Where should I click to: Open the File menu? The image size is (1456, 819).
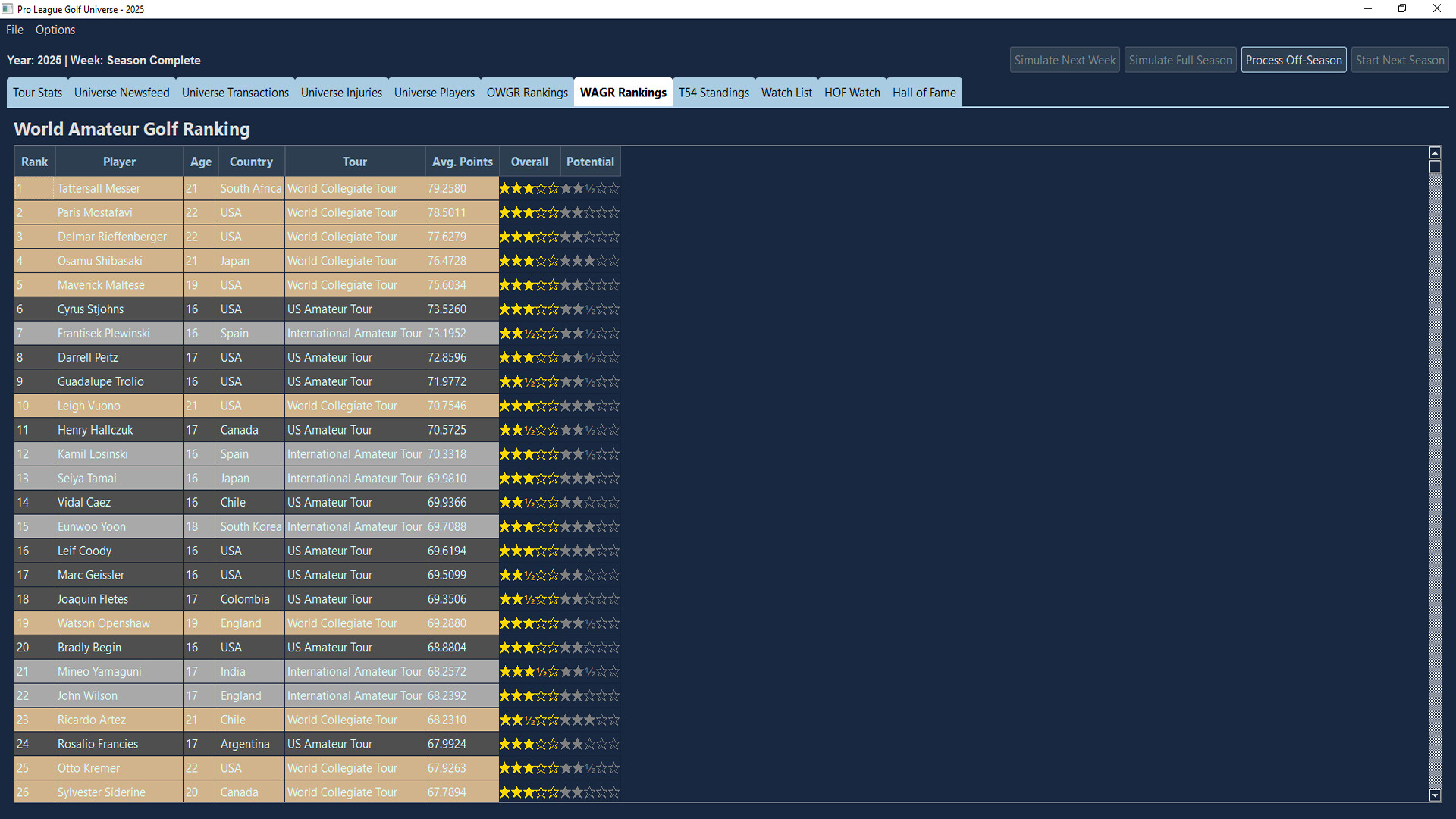click(x=14, y=30)
